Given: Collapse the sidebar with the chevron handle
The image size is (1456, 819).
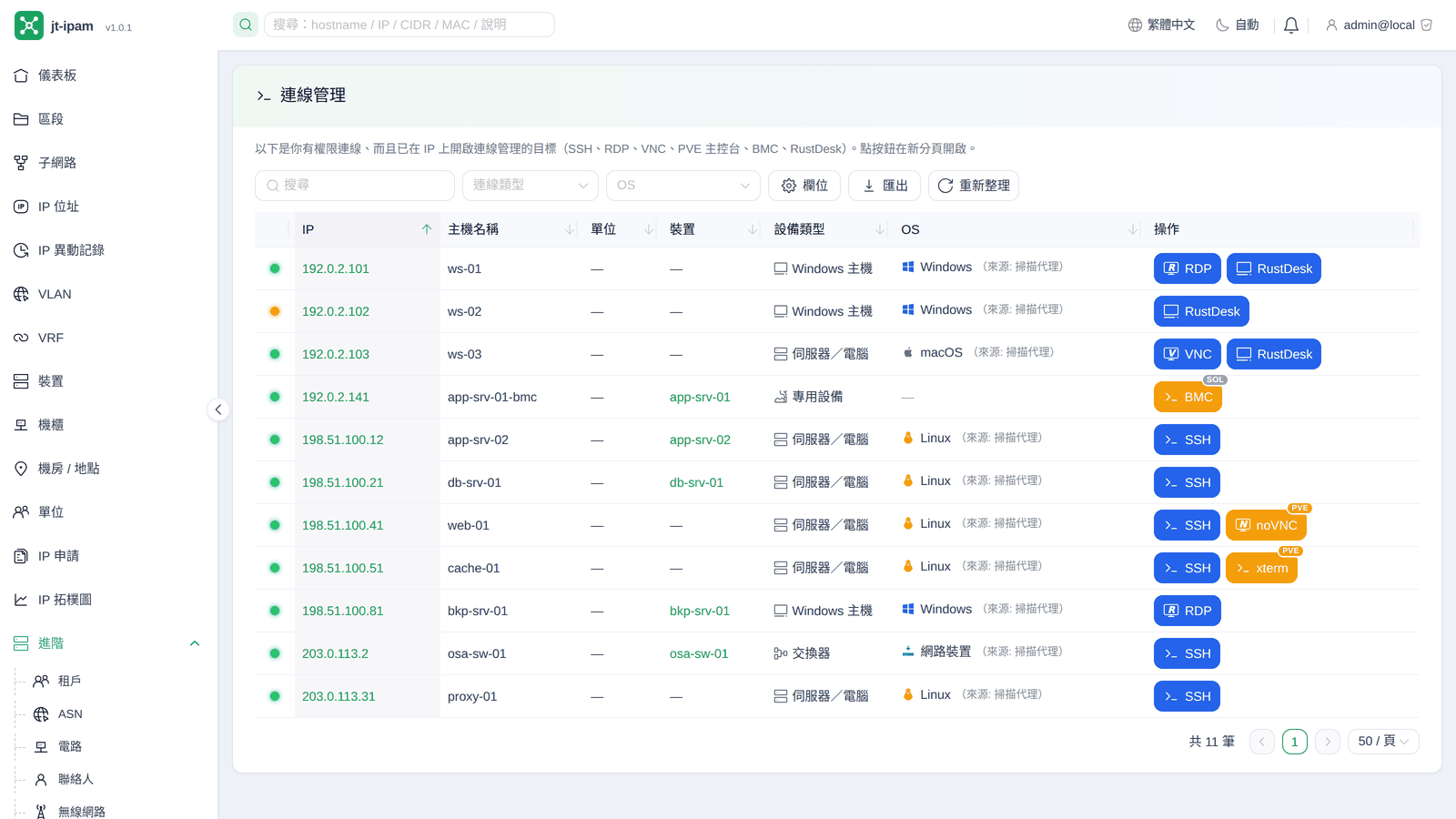Looking at the screenshot, I should pyautogui.click(x=218, y=409).
